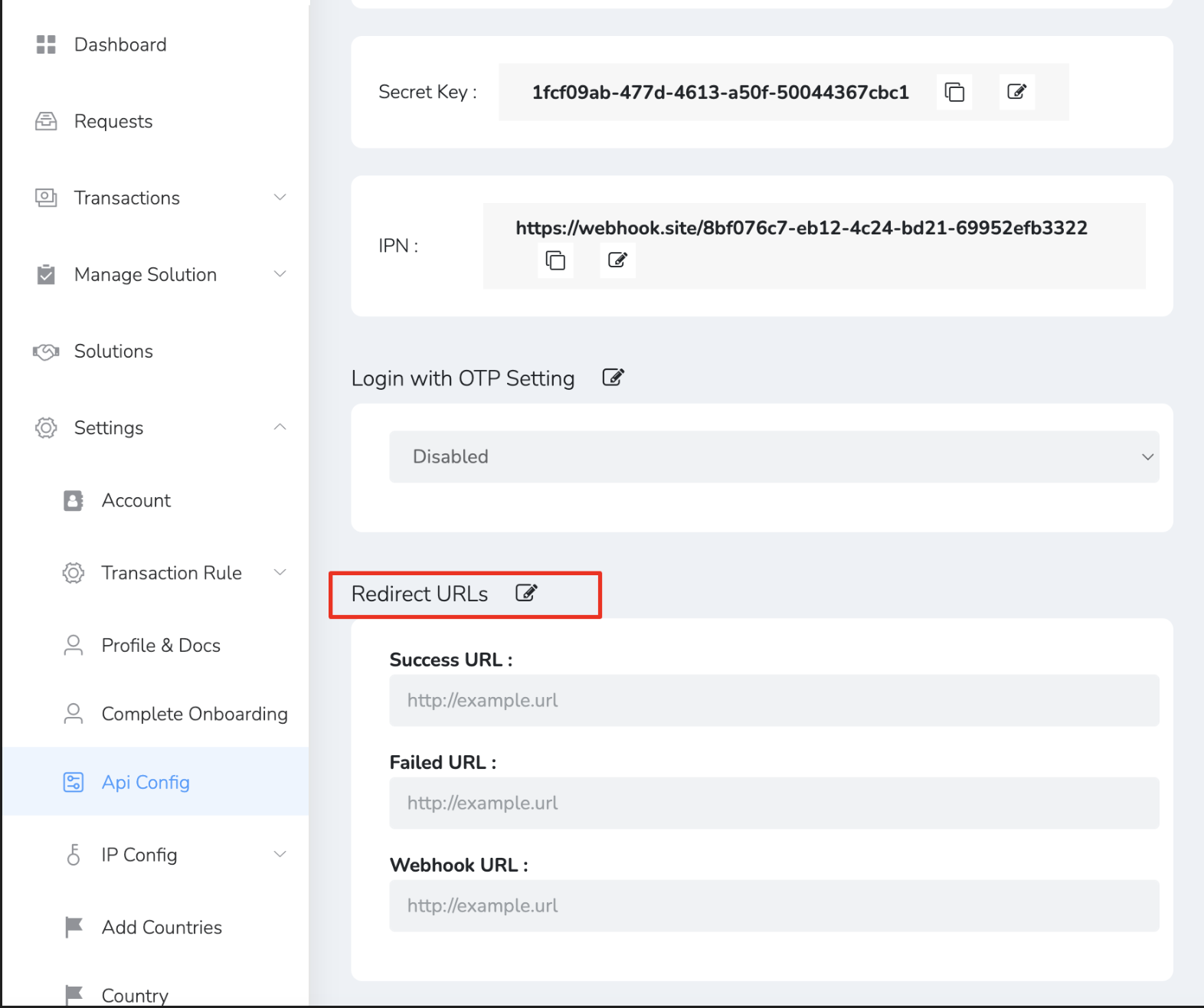This screenshot has width=1204, height=1008.
Task: Focus the Webhook URL text field
Action: coord(774,905)
